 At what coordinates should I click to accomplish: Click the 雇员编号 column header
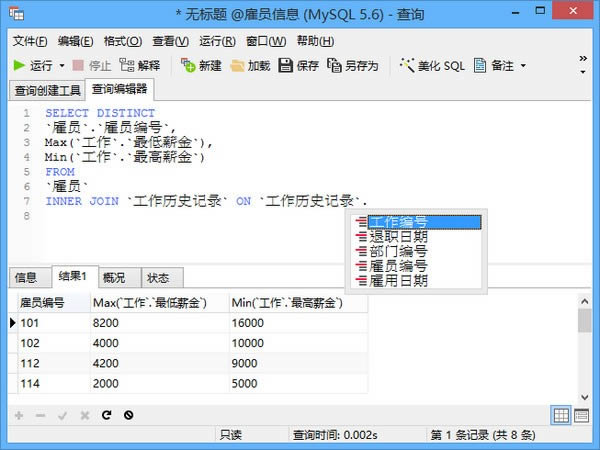[x=54, y=303]
